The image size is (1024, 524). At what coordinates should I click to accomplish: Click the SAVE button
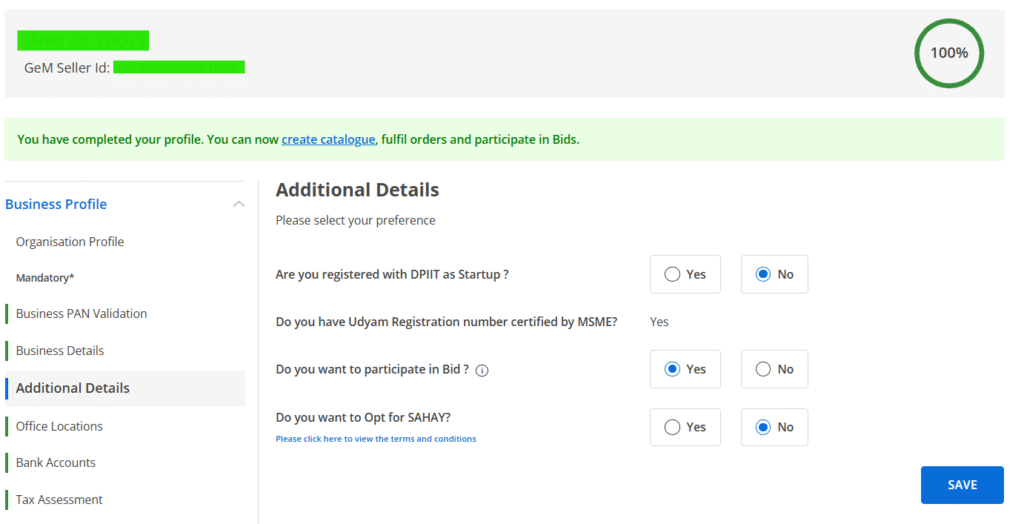pyautogui.click(x=961, y=485)
